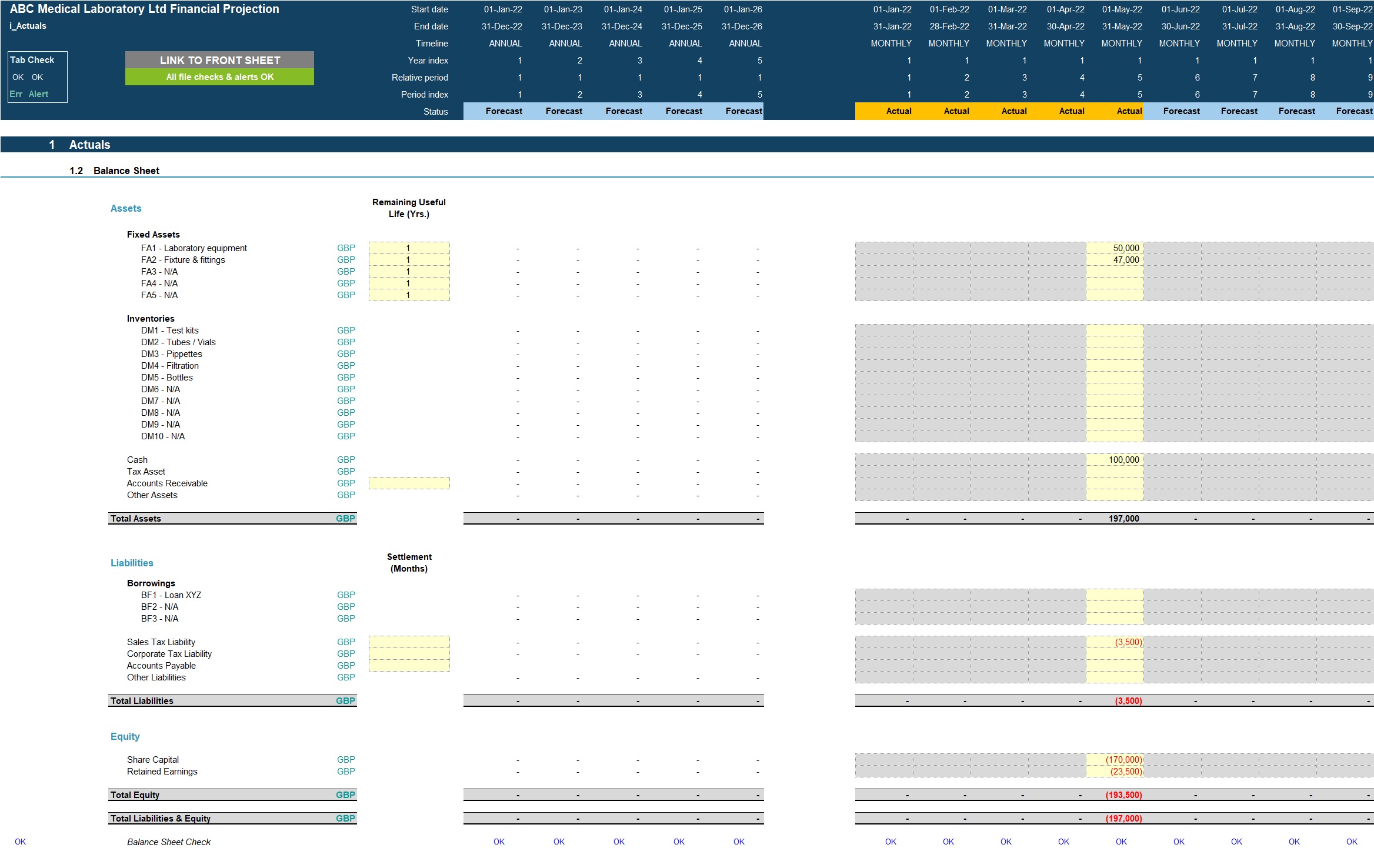This screenshot has width=1374, height=868.
Task: Click the Corporate Tax Liability row label
Action: 169,654
